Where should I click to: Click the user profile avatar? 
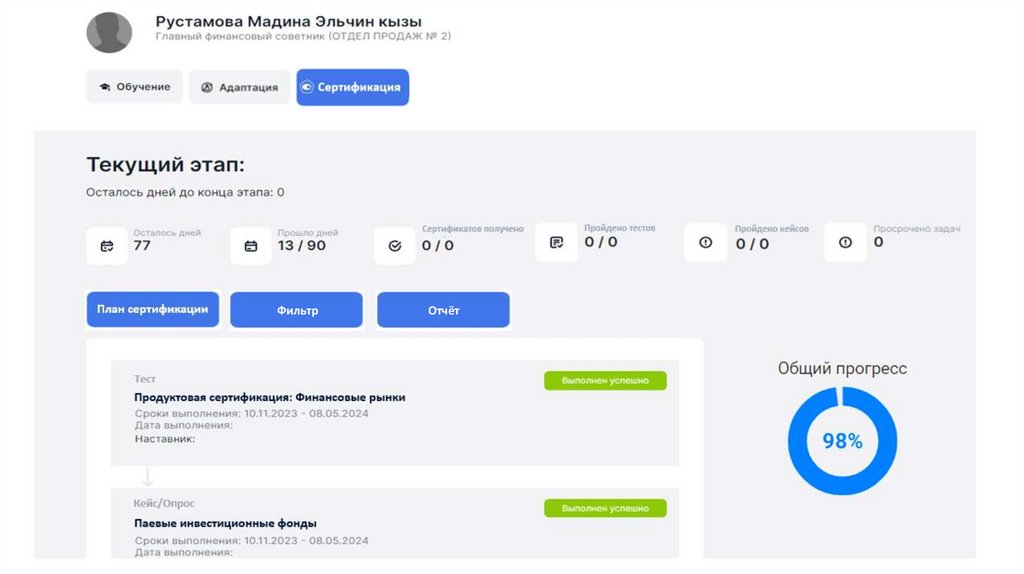pyautogui.click(x=109, y=32)
